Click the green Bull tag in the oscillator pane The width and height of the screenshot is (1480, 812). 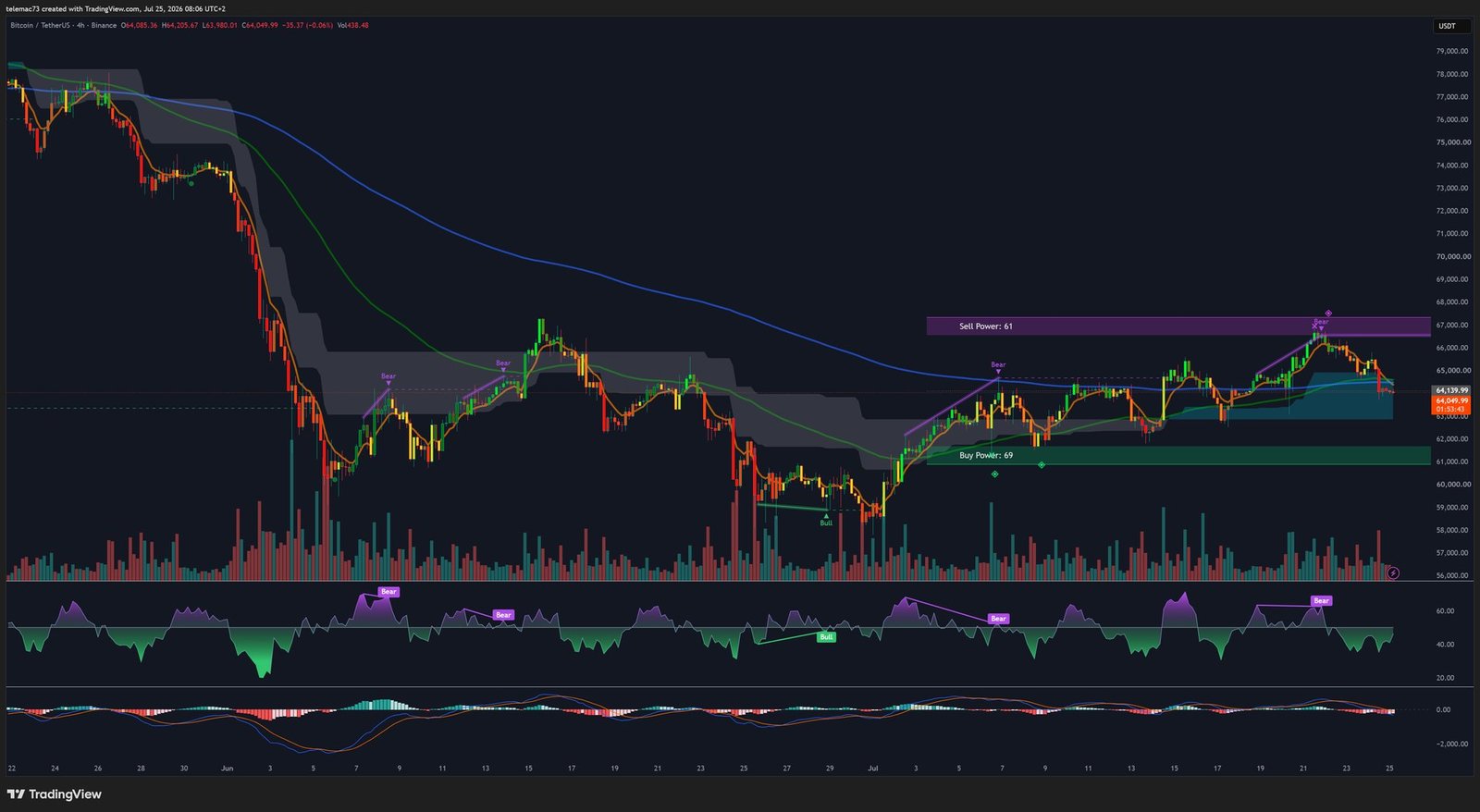coord(826,637)
